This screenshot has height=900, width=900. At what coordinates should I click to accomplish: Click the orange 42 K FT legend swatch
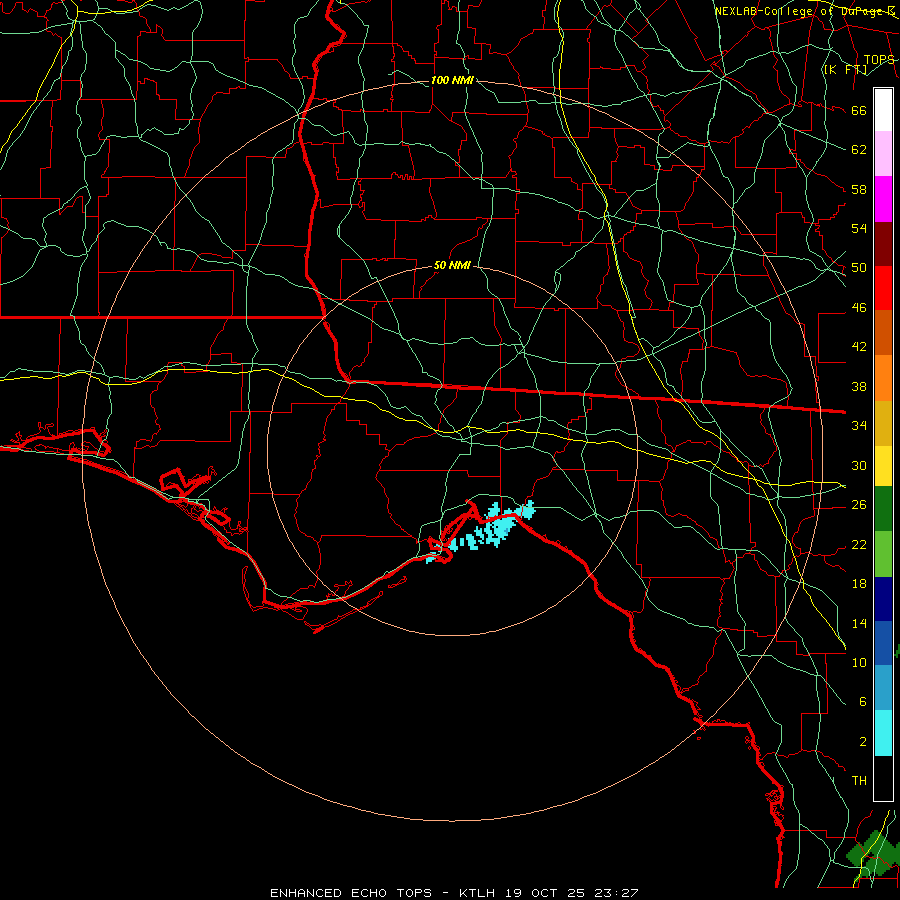(883, 378)
